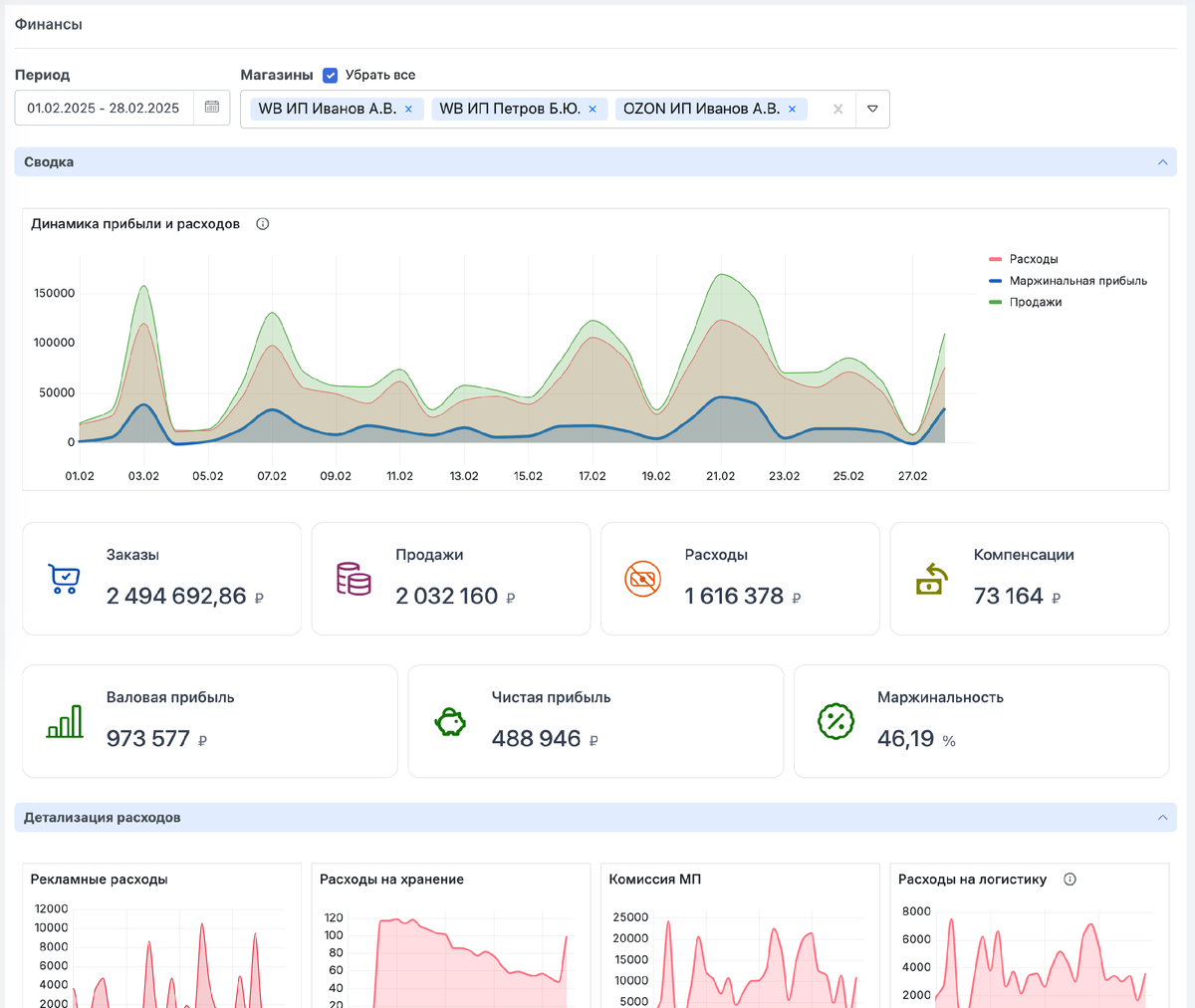1195x1008 pixels.
Task: Click the crossed-out money icon on Расходы card
Action: 642,579
